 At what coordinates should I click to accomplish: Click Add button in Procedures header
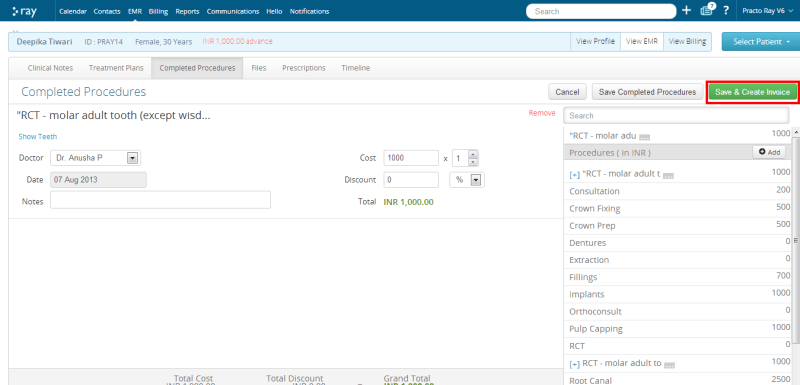tap(769, 152)
